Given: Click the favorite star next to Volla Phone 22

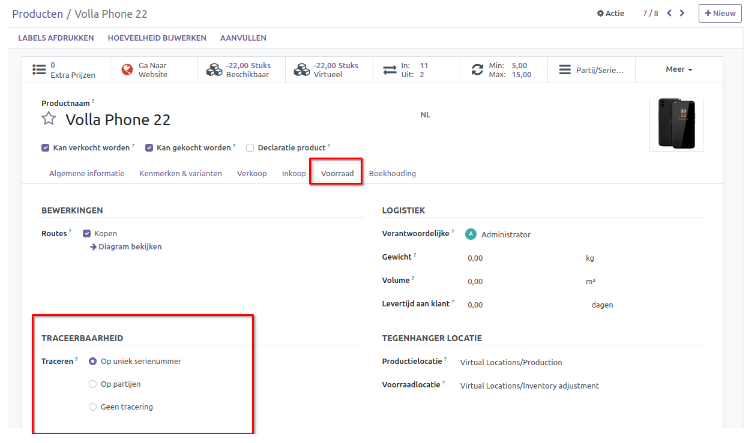Looking at the screenshot, I should 48,120.
